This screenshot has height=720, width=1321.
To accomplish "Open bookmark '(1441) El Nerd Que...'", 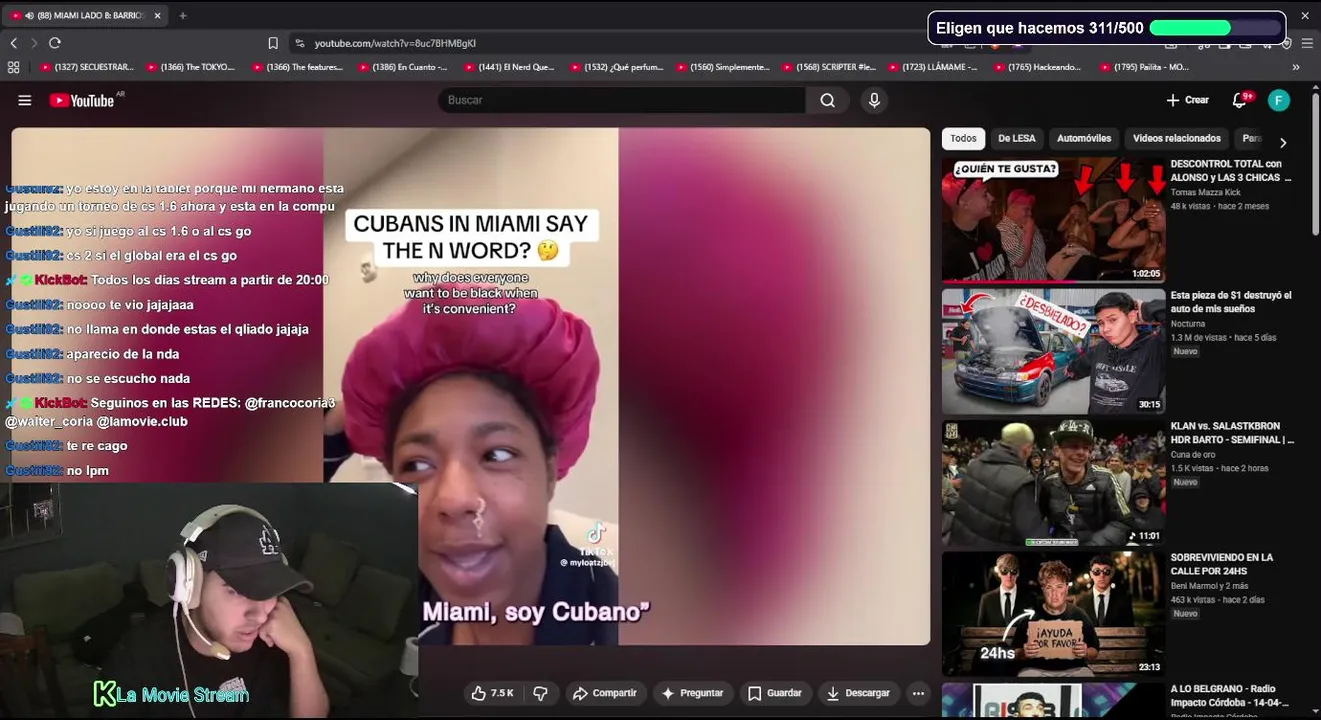I will point(509,67).
